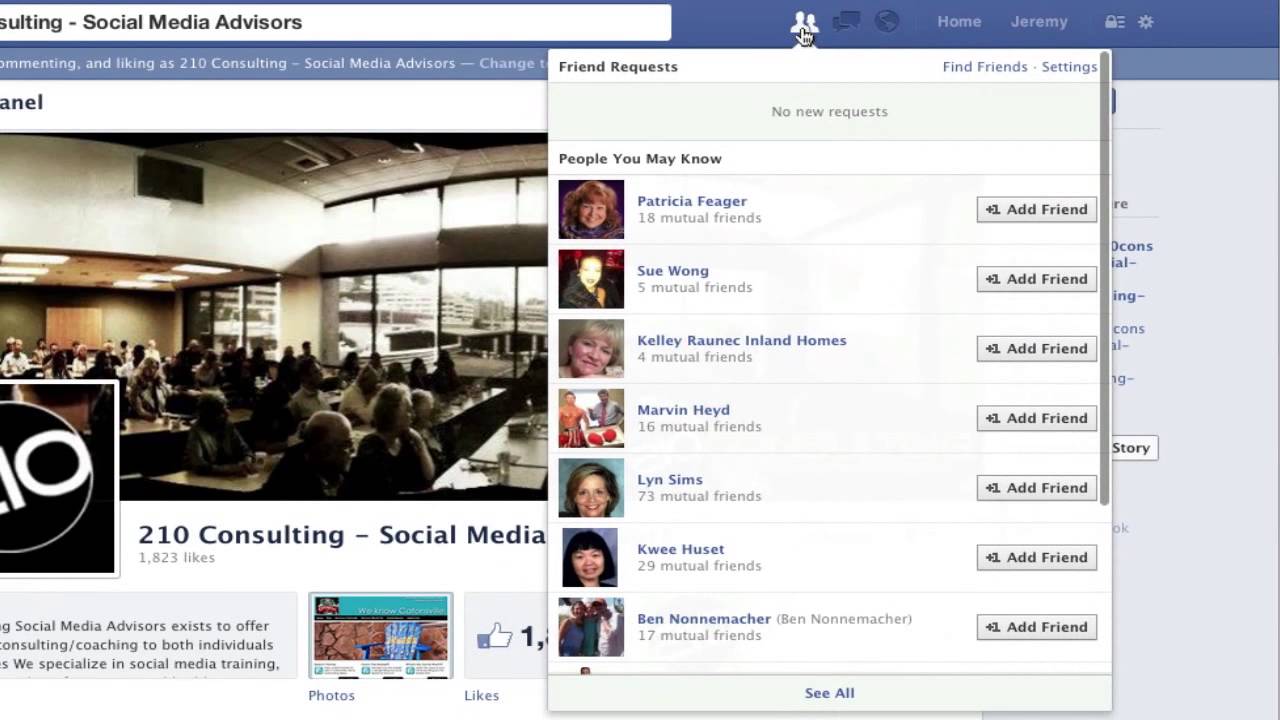The width and height of the screenshot is (1280, 720).
Task: Click Patricia Feager's profile photo
Action: pyautogui.click(x=591, y=209)
